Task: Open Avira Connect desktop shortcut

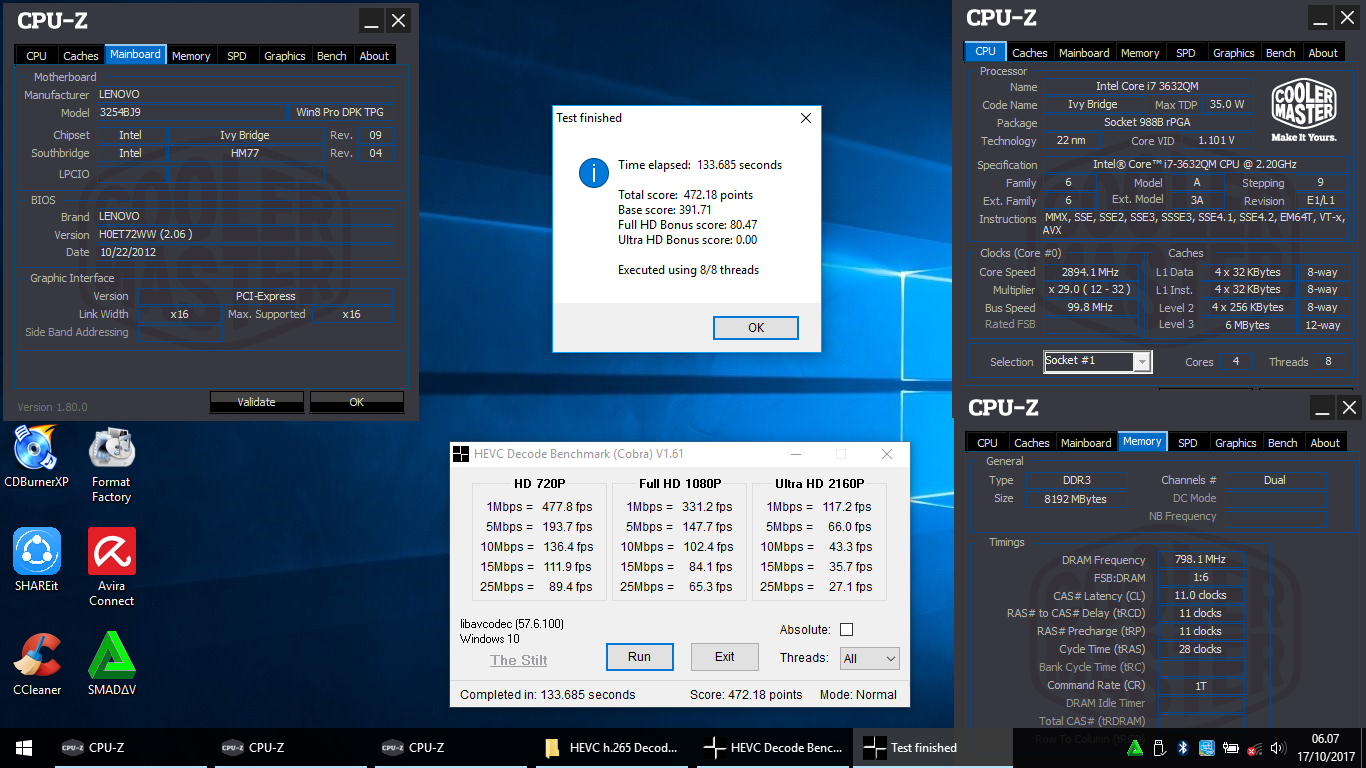Action: (111, 568)
